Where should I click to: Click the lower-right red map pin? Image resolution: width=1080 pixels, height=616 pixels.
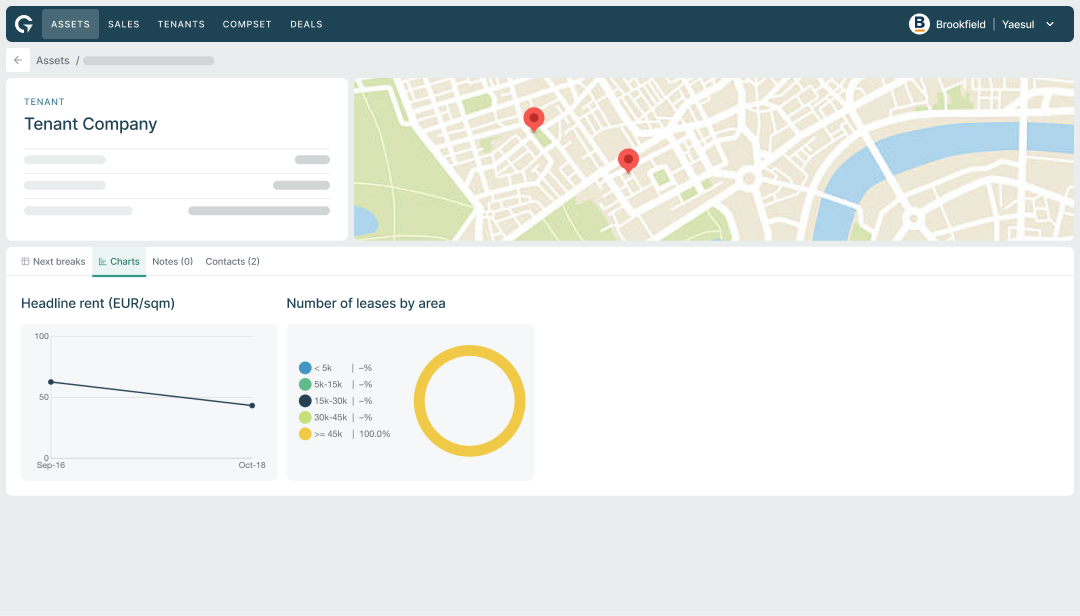click(628, 160)
